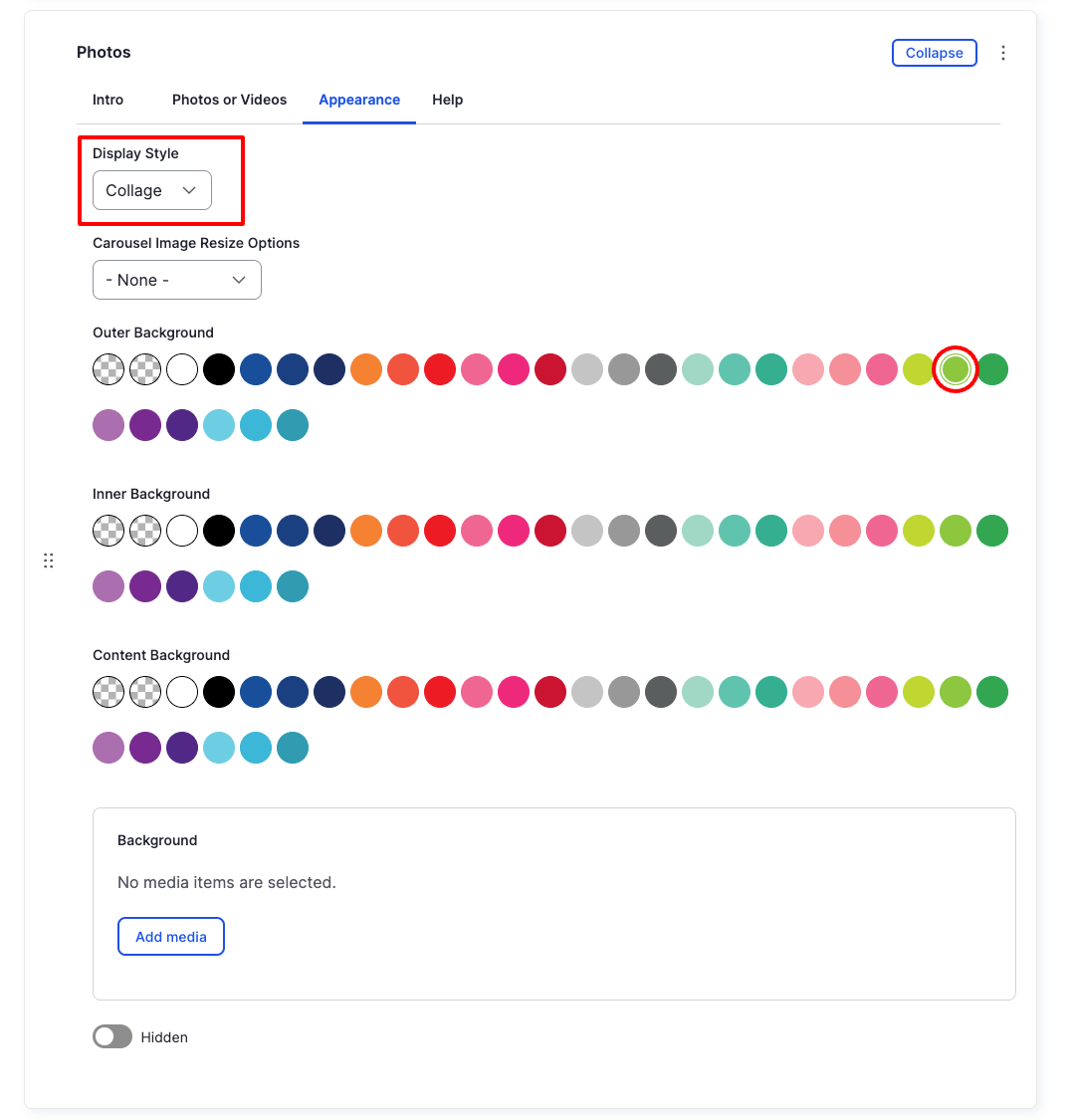Enable the Hidden toggle

(111, 1036)
